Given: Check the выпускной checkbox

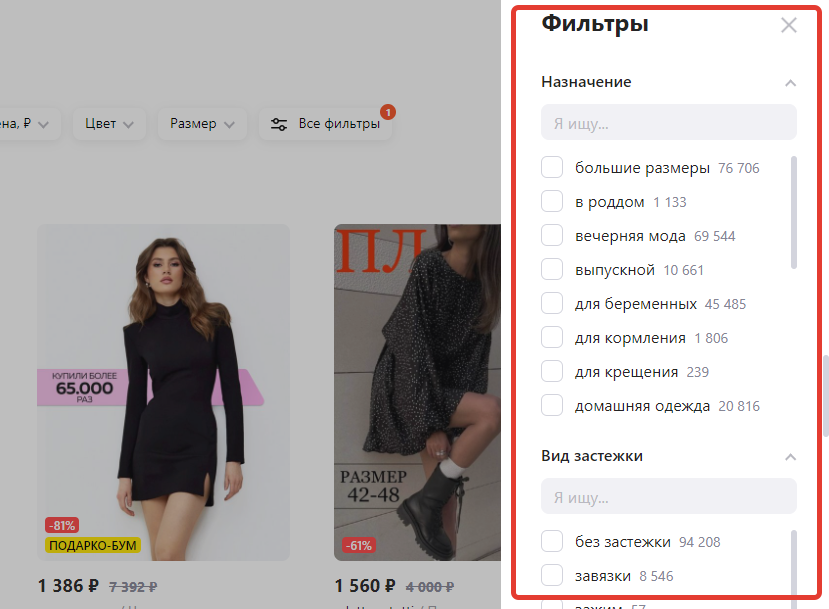Looking at the screenshot, I should click(x=551, y=269).
